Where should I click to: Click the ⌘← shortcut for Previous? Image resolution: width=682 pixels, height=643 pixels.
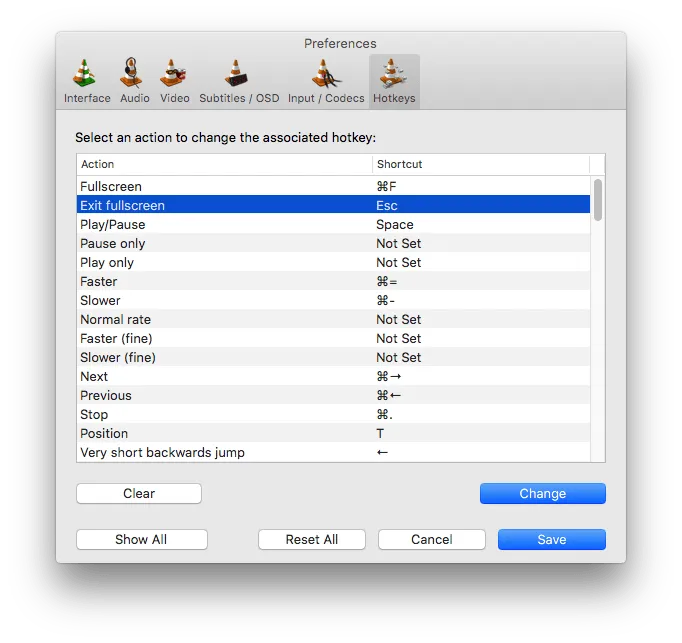389,395
